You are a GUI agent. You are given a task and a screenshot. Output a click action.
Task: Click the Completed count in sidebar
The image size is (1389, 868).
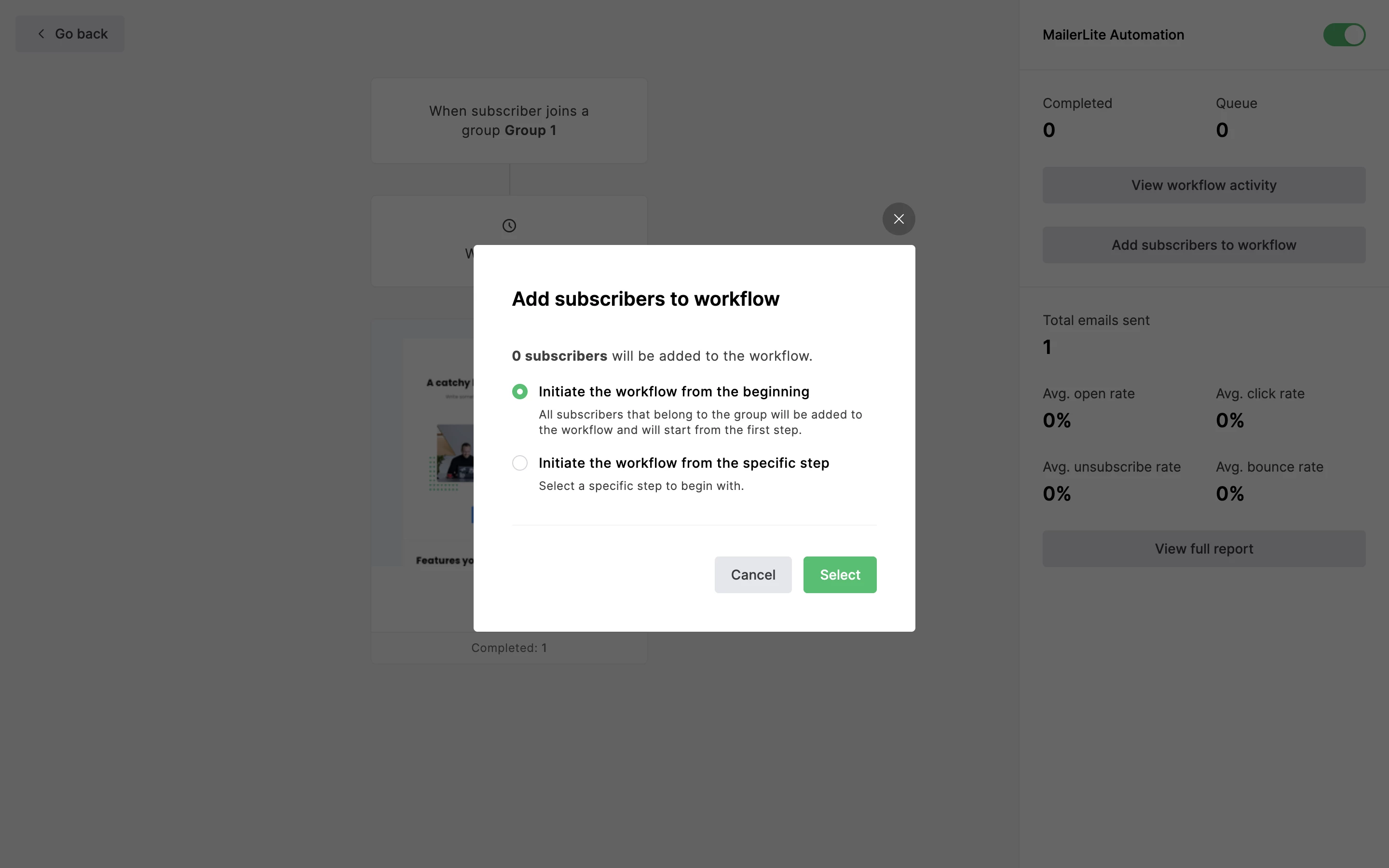[1049, 130]
